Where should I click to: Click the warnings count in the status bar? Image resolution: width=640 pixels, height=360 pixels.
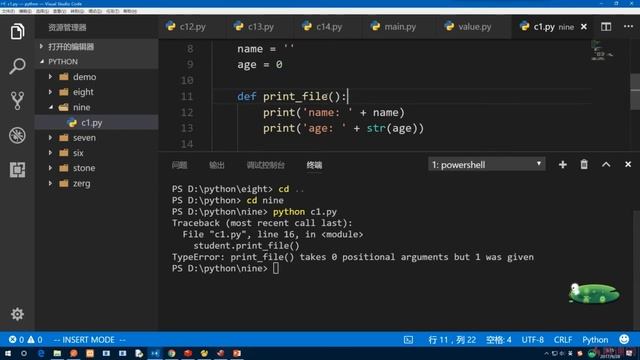click(35, 340)
